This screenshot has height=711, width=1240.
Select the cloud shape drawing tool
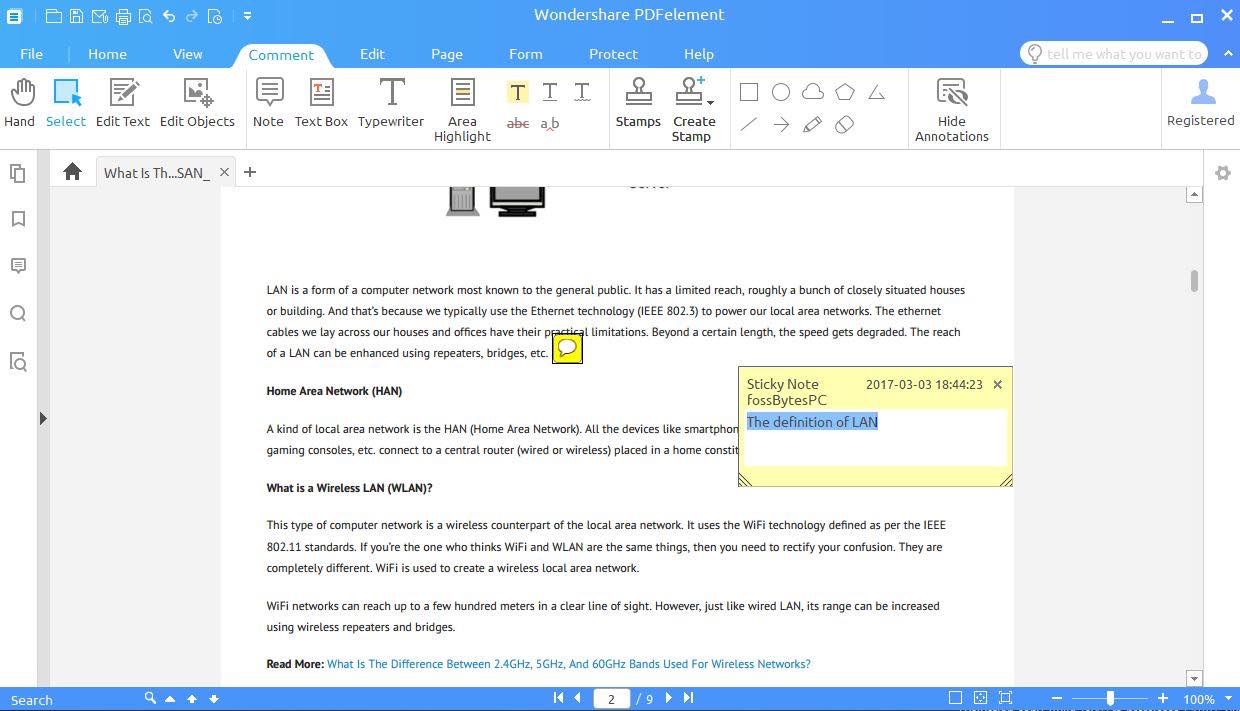(813, 92)
